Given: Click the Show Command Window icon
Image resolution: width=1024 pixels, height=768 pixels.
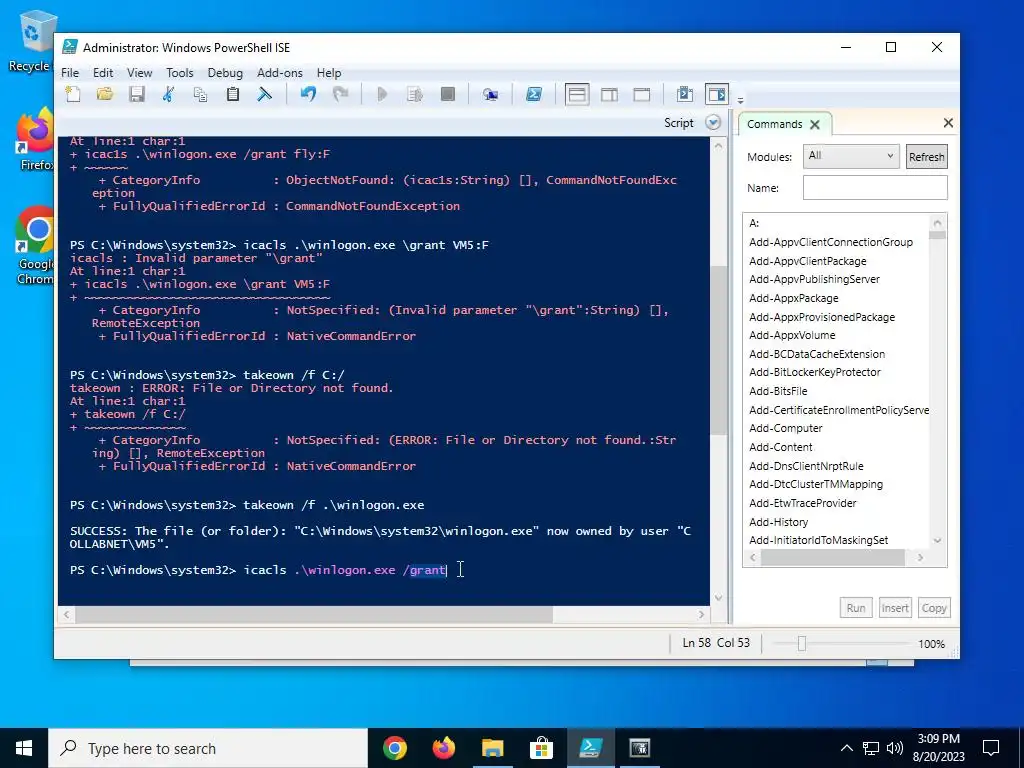Looking at the screenshot, I should (684, 94).
